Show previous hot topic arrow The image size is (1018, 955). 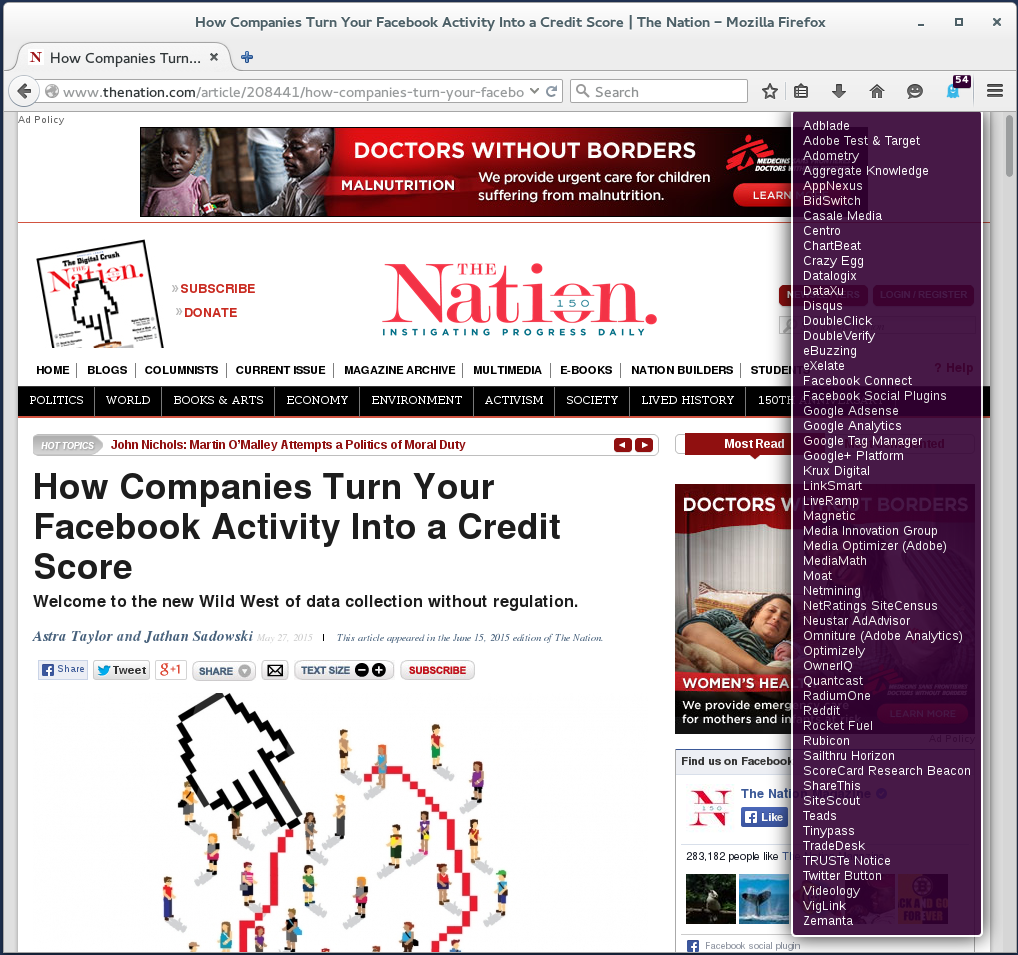tap(623, 445)
